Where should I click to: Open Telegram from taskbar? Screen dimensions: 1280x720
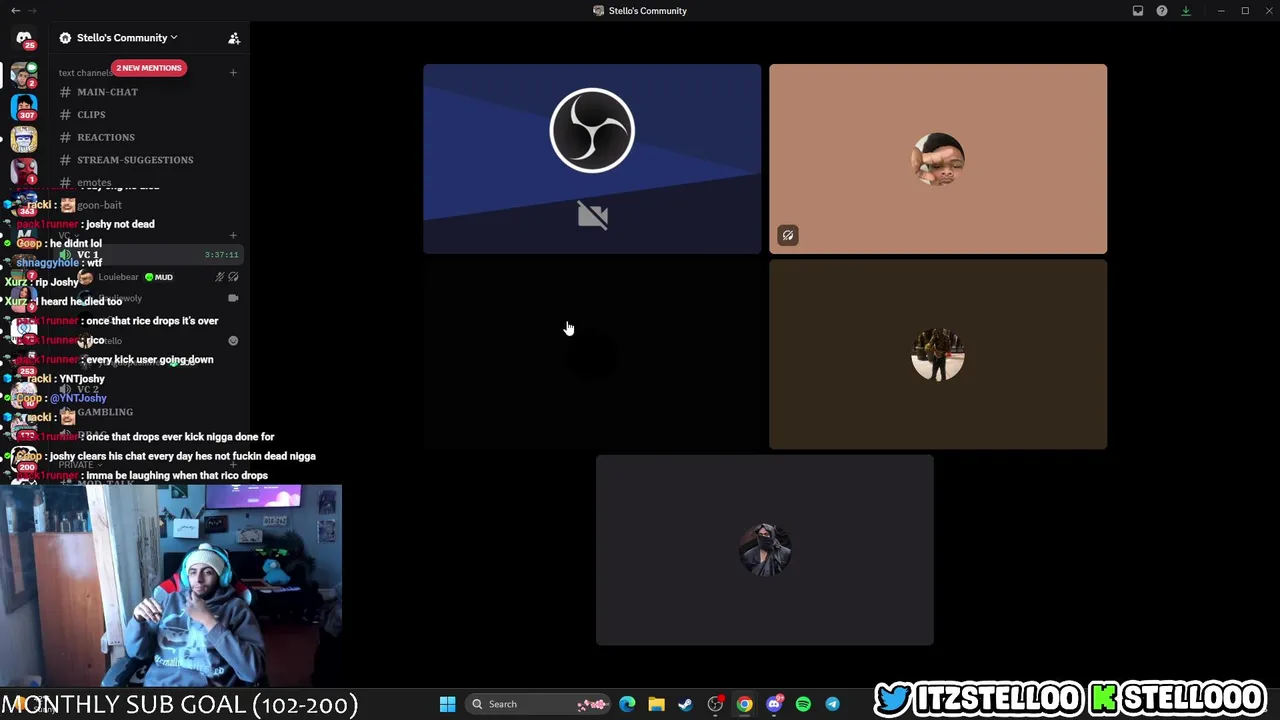(x=832, y=704)
